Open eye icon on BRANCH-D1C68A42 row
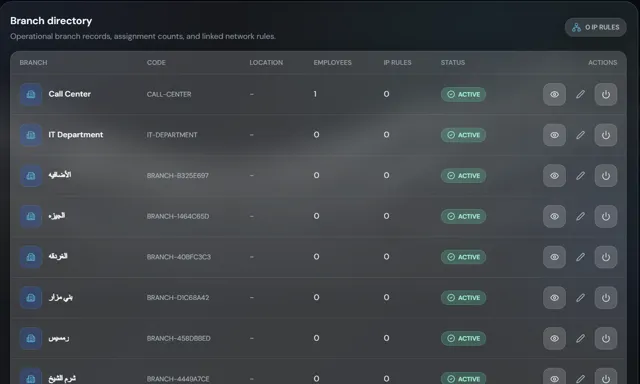Image resolution: width=640 pixels, height=384 pixels. click(554, 297)
